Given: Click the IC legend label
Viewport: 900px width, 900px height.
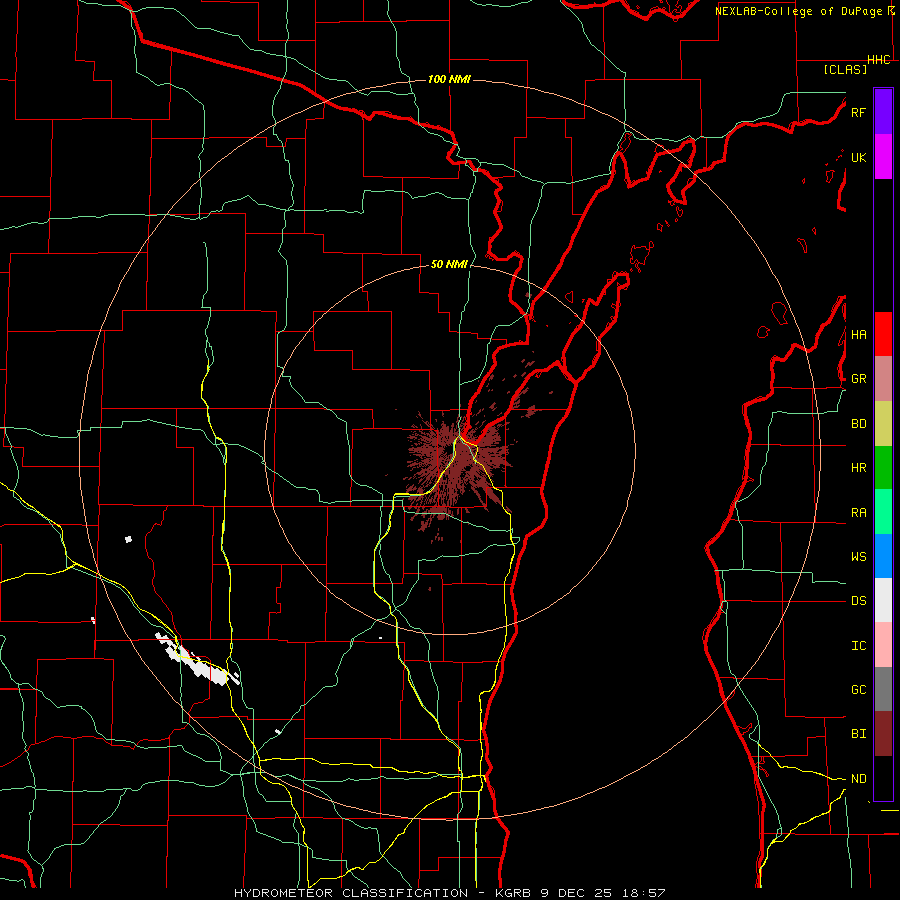Looking at the screenshot, I should 858,646.
